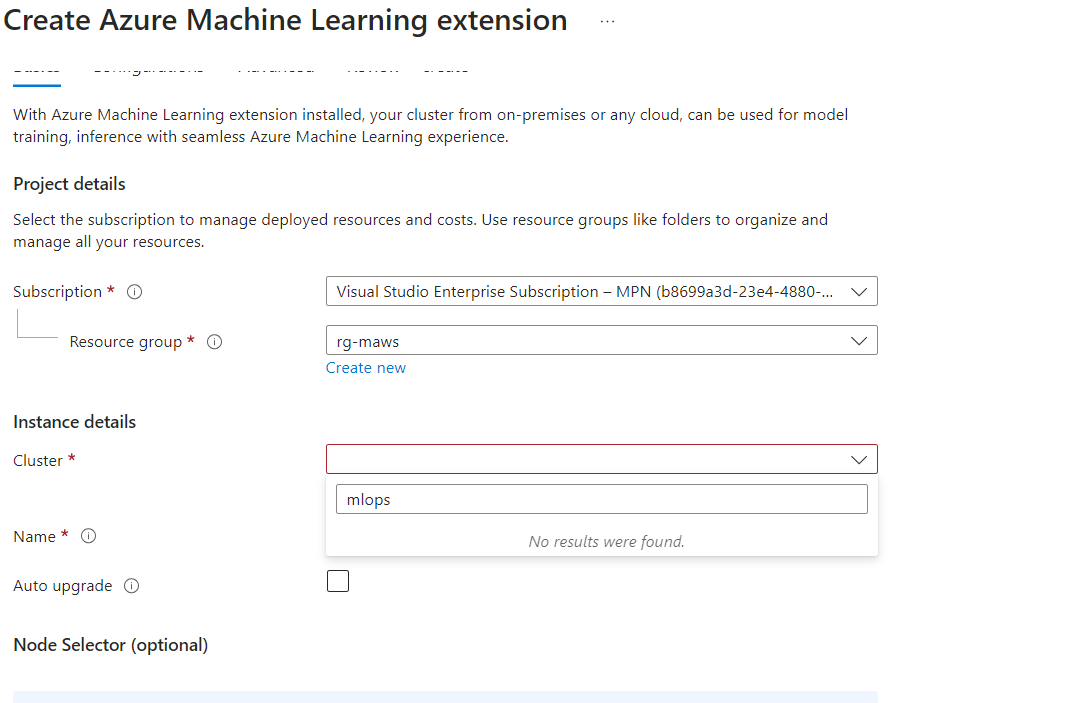The image size is (1075, 703).
Task: Open the Subscription info tooltip icon
Action: coord(134,291)
